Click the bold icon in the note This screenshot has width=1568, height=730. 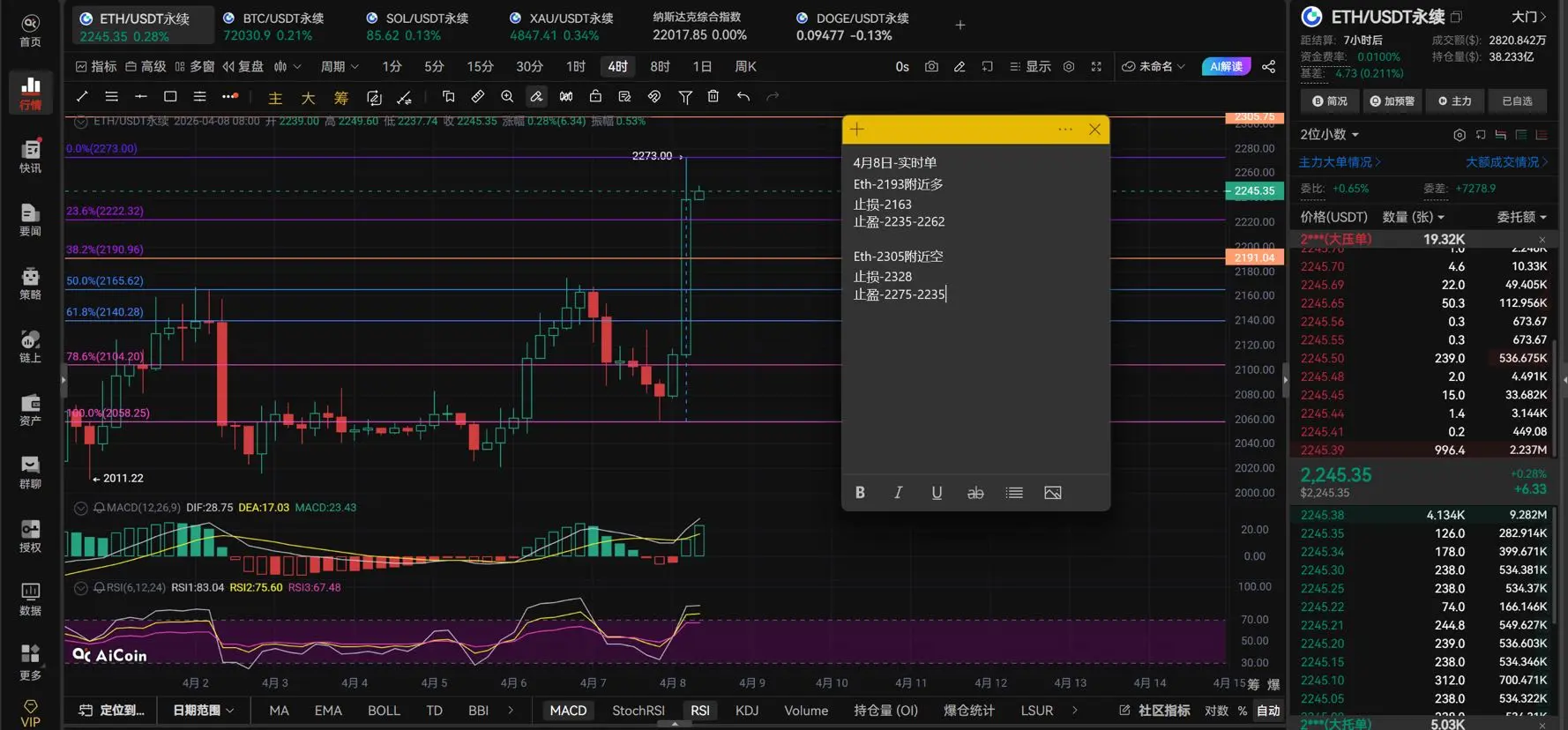point(860,493)
